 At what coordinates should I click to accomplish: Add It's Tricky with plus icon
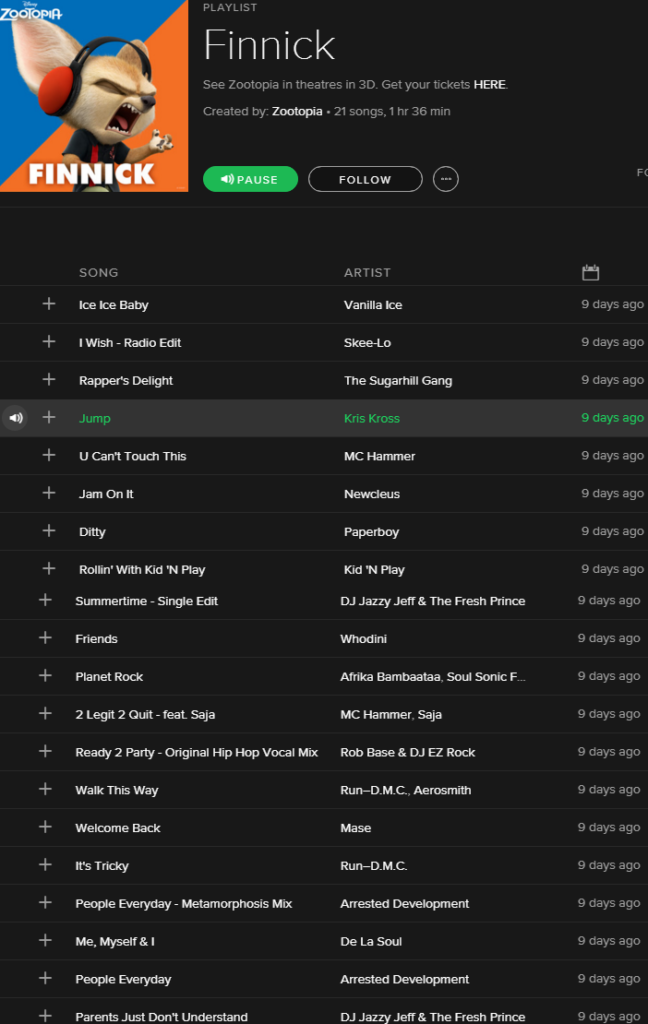(x=45, y=865)
